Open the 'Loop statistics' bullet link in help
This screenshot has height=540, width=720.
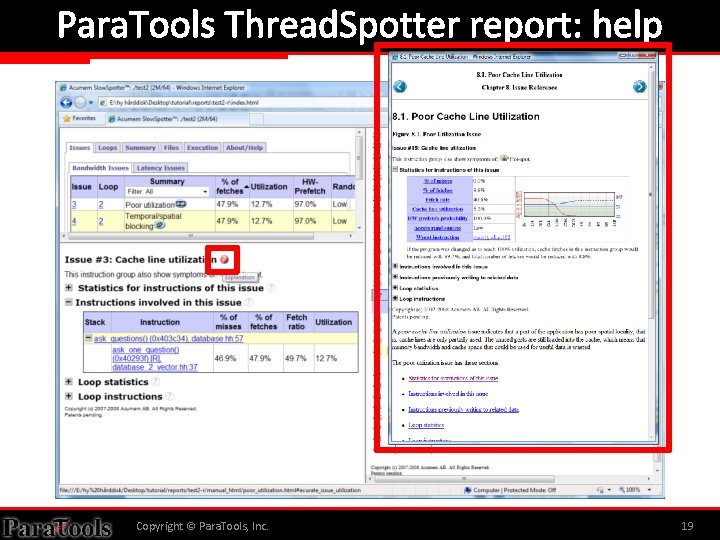[x=426, y=425]
